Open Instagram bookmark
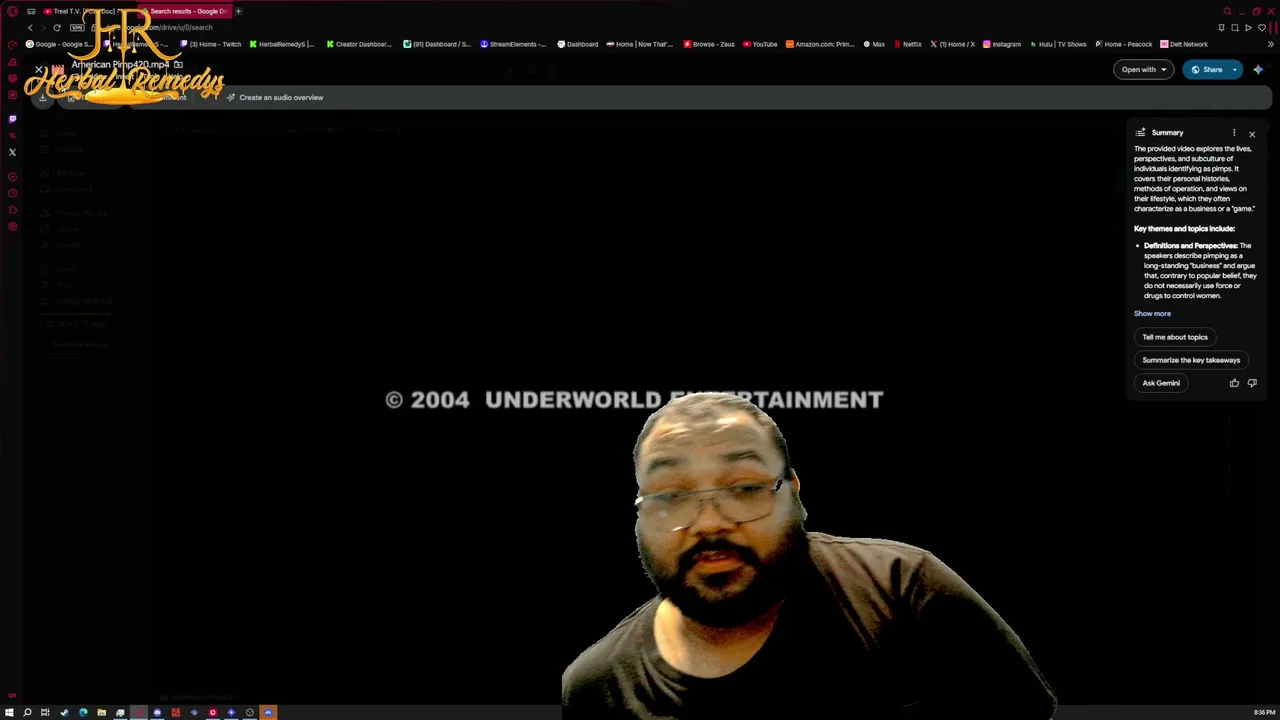The width and height of the screenshot is (1280, 720). click(x=1002, y=44)
